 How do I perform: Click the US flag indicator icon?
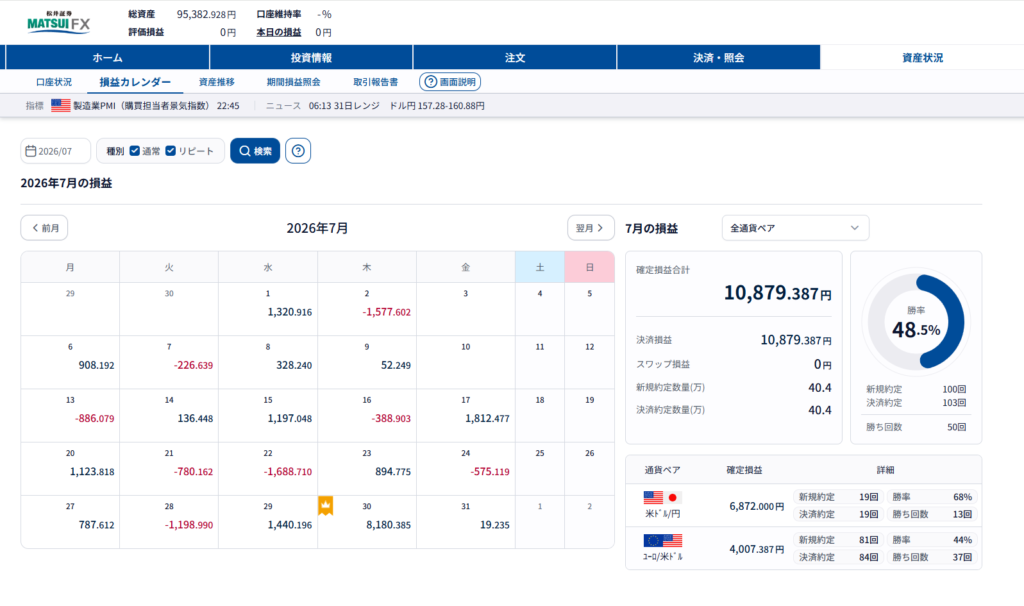61,105
